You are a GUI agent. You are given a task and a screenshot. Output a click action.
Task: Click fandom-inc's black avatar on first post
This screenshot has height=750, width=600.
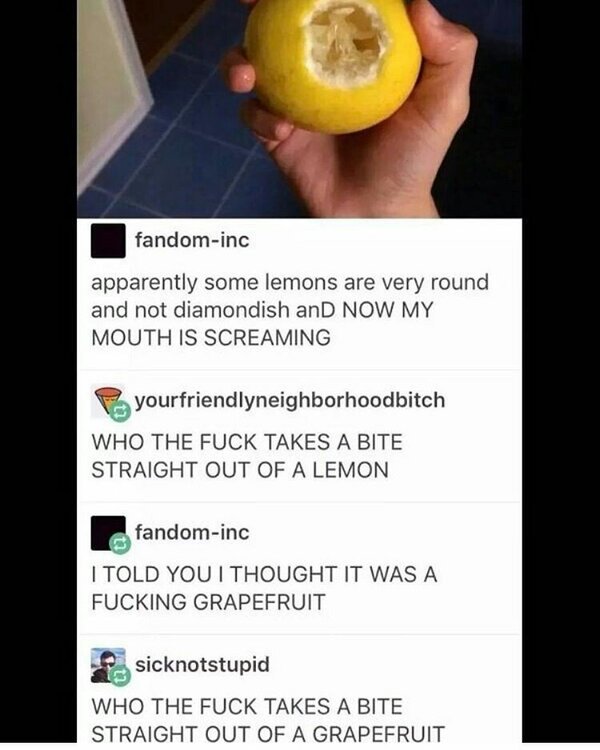(x=108, y=241)
